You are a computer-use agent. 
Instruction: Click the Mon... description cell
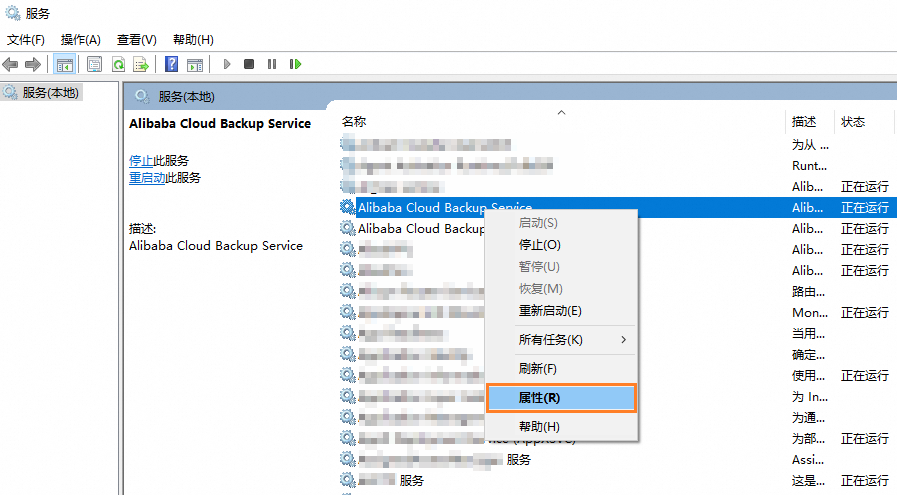click(809, 312)
